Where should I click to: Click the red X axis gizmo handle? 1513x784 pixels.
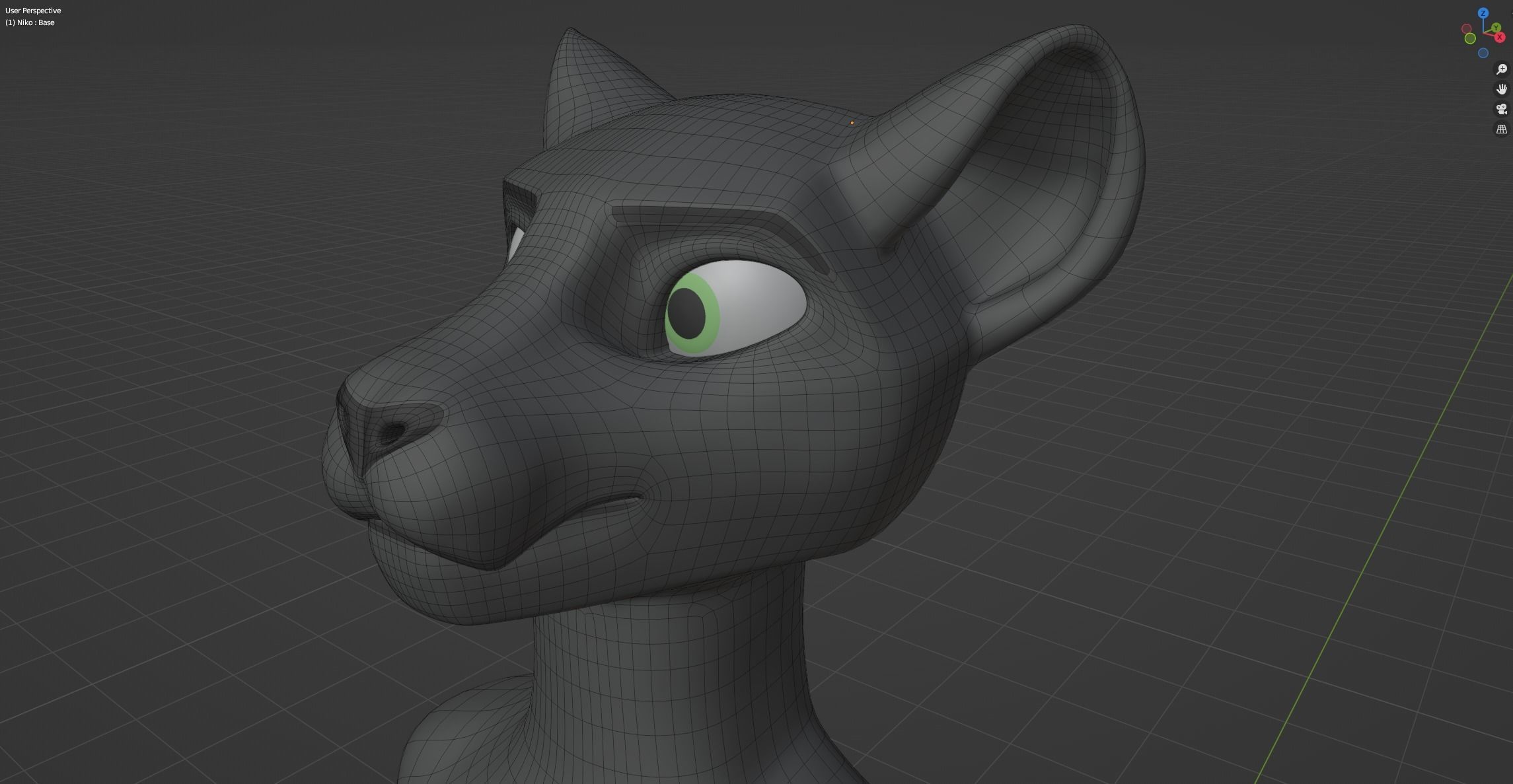pos(1500,37)
